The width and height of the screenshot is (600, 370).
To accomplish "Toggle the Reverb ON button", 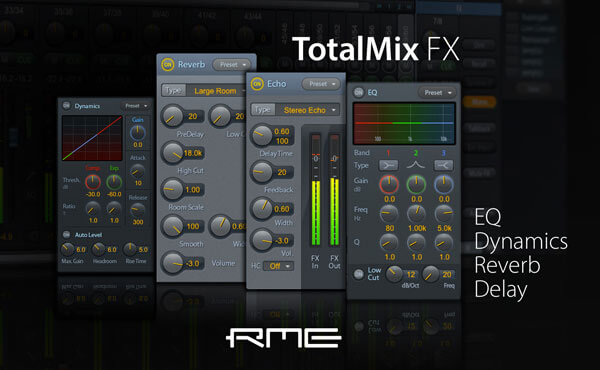I will pos(168,65).
